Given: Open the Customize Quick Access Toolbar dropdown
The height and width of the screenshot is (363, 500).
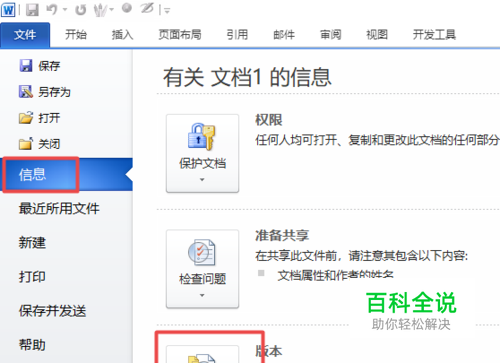Looking at the screenshot, I should (x=167, y=11).
